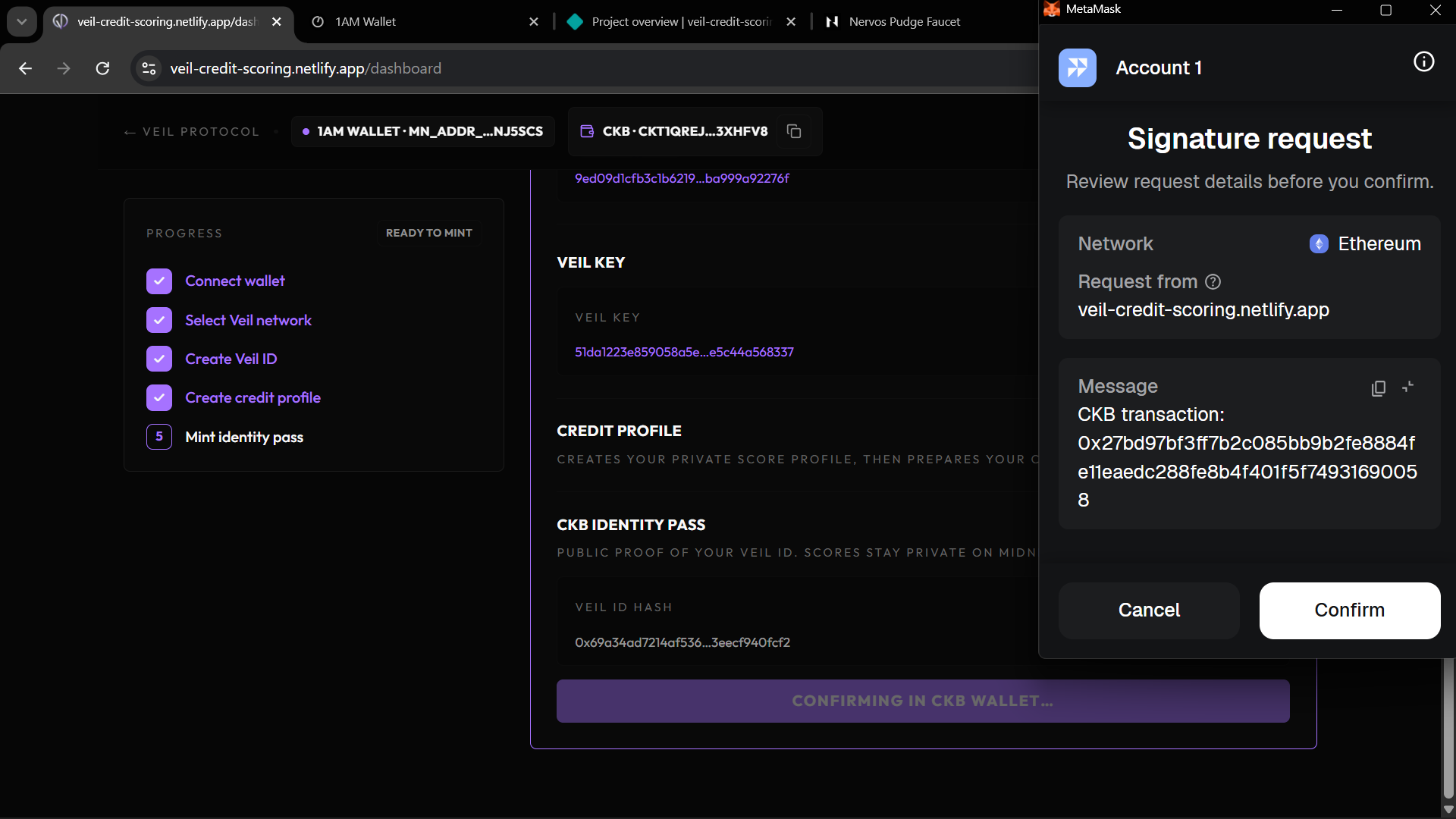
Task: Open the tab search dropdown arrow
Action: pos(21,21)
